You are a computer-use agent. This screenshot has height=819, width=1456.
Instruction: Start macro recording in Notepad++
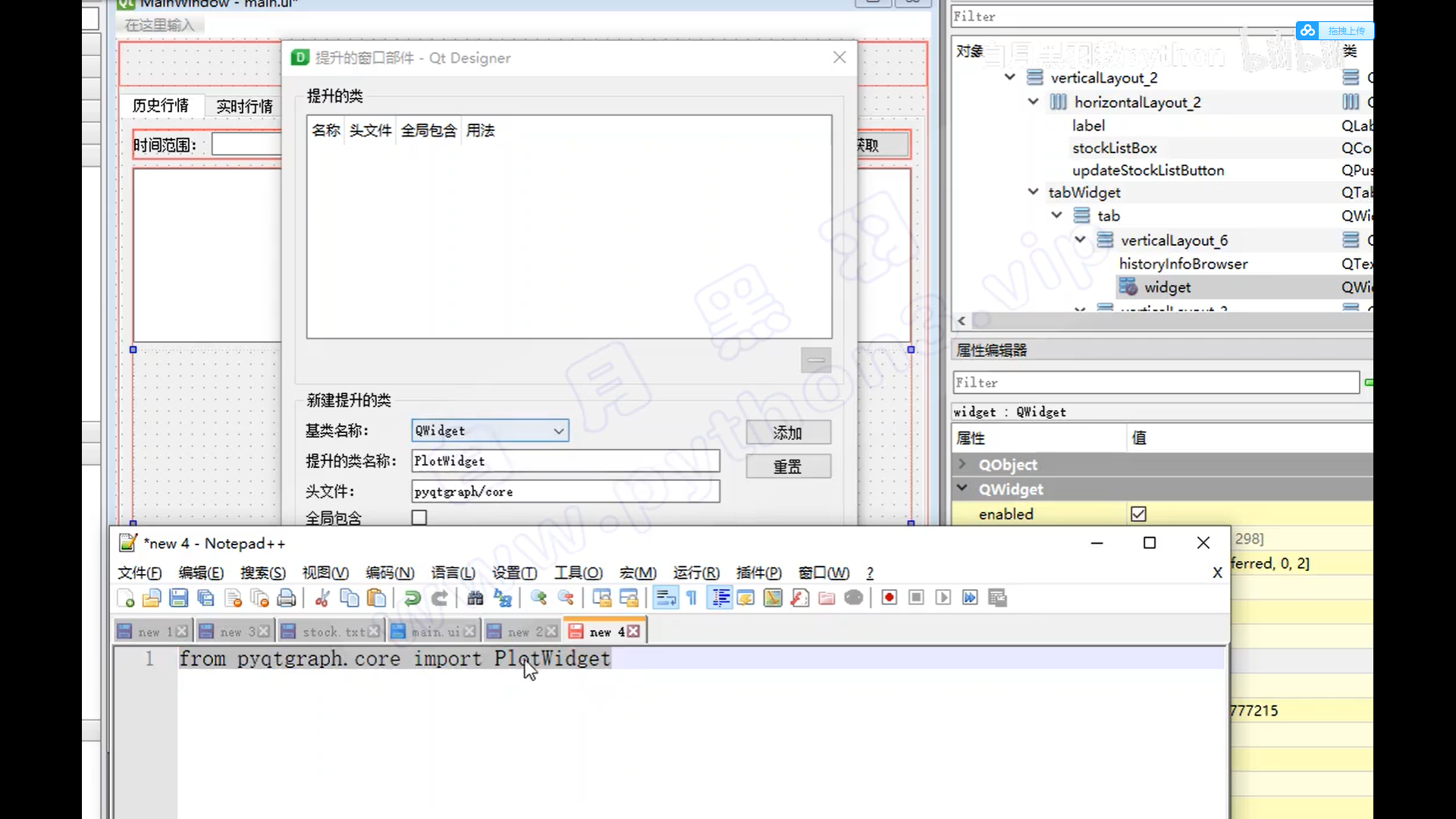pyautogui.click(x=889, y=598)
